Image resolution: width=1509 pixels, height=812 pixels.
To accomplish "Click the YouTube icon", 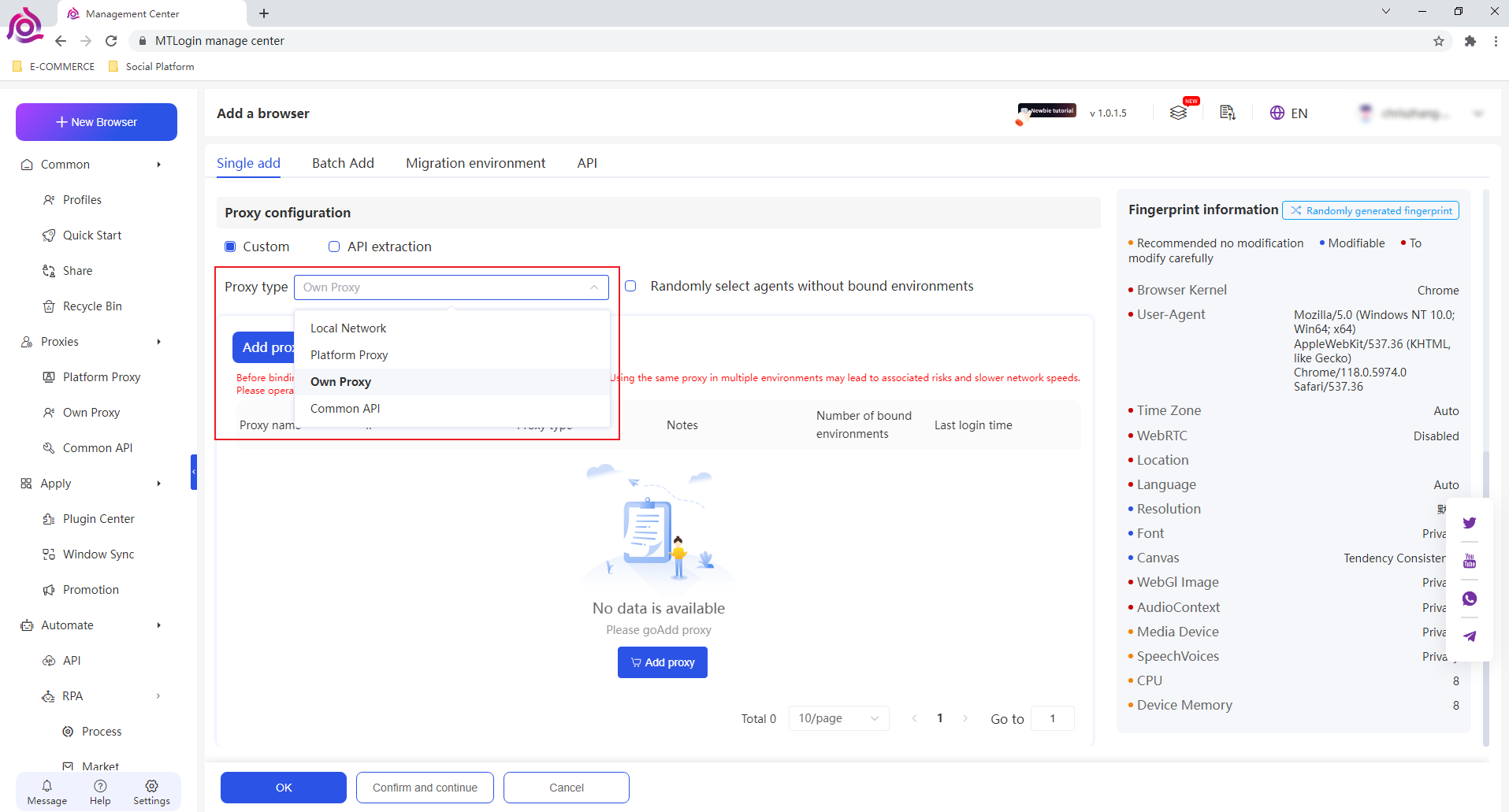I will (1470, 561).
